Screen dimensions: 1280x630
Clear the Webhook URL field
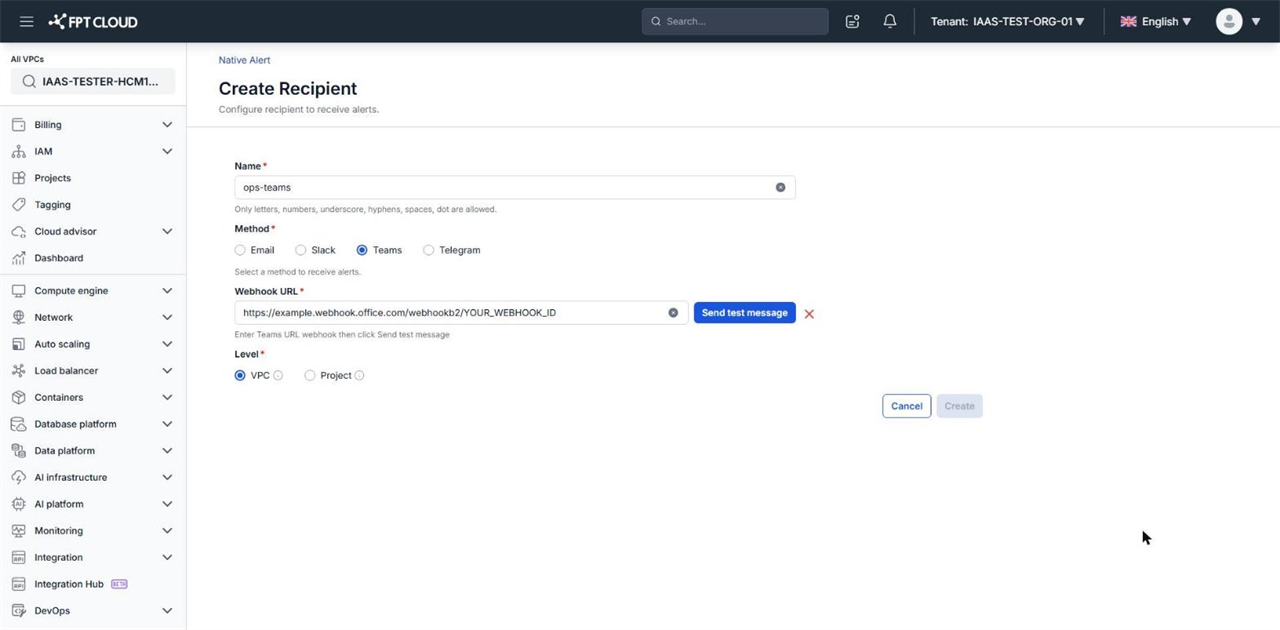(x=673, y=313)
